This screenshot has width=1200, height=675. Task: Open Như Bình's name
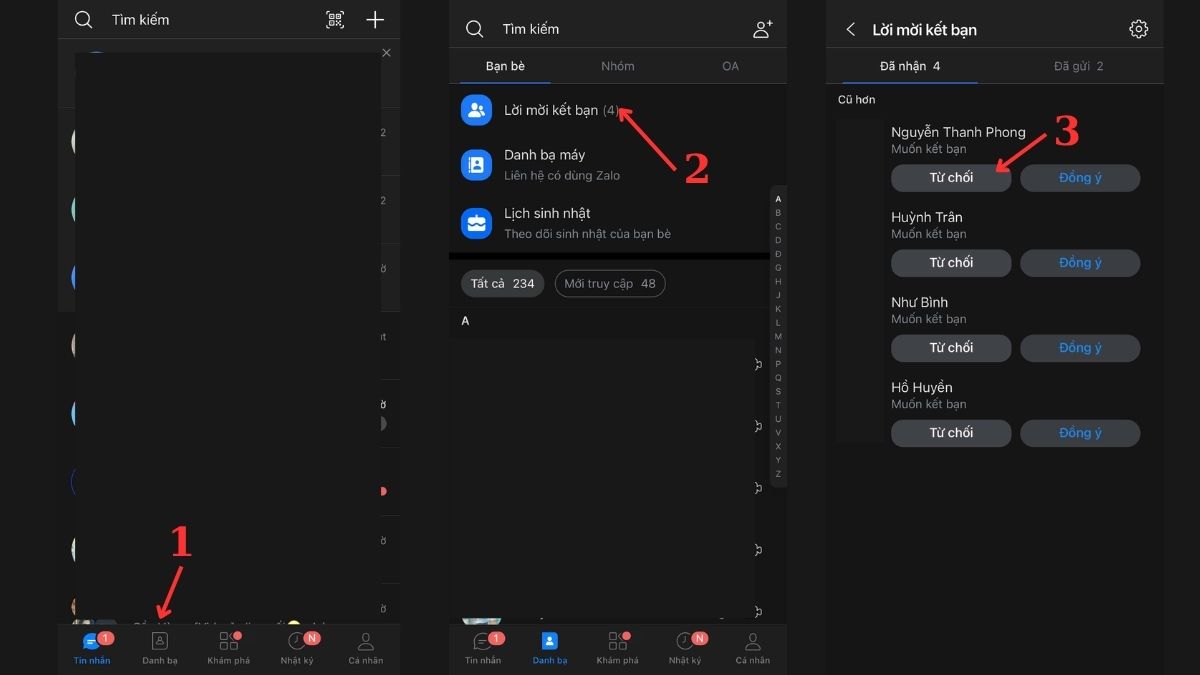920,302
